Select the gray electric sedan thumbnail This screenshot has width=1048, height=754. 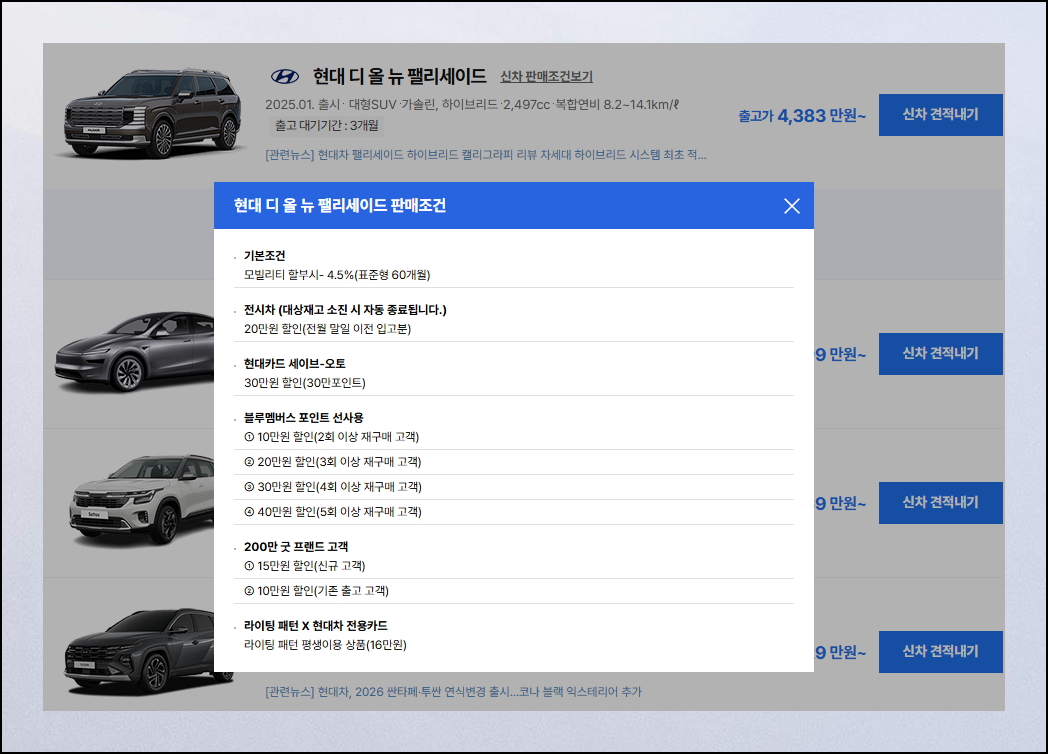click(x=136, y=352)
